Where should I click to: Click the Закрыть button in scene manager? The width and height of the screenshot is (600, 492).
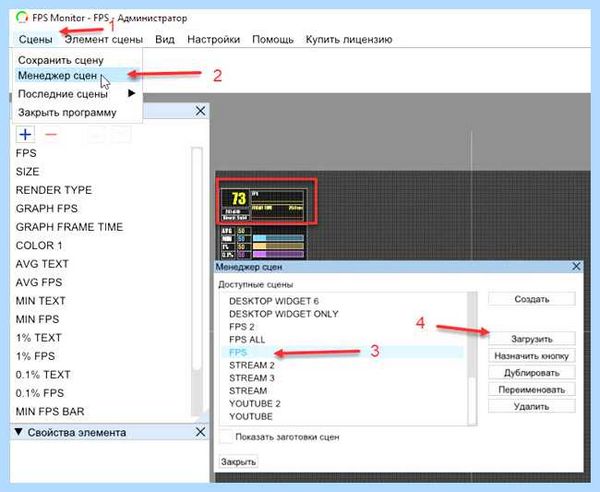point(238,462)
